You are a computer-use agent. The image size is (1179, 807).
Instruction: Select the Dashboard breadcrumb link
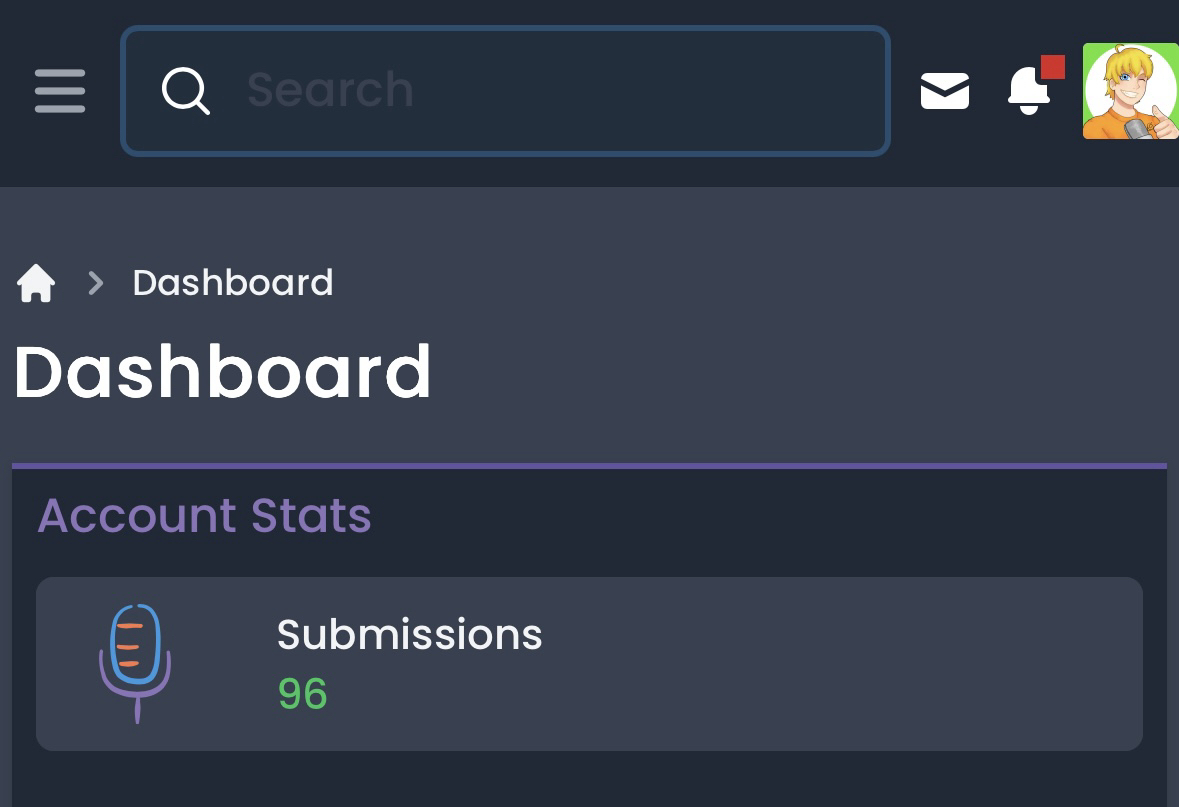233,283
